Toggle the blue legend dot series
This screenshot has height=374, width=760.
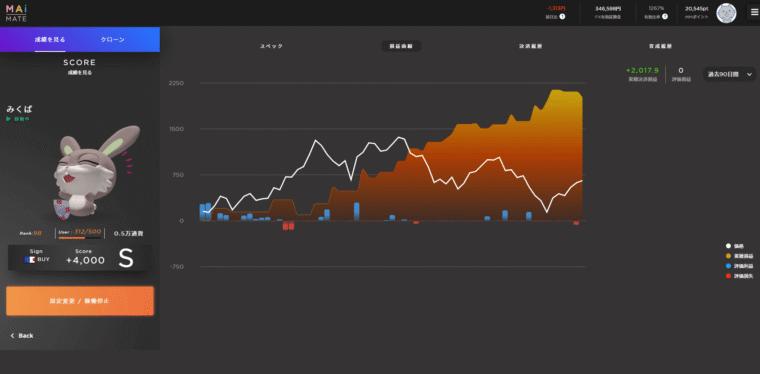(728, 266)
